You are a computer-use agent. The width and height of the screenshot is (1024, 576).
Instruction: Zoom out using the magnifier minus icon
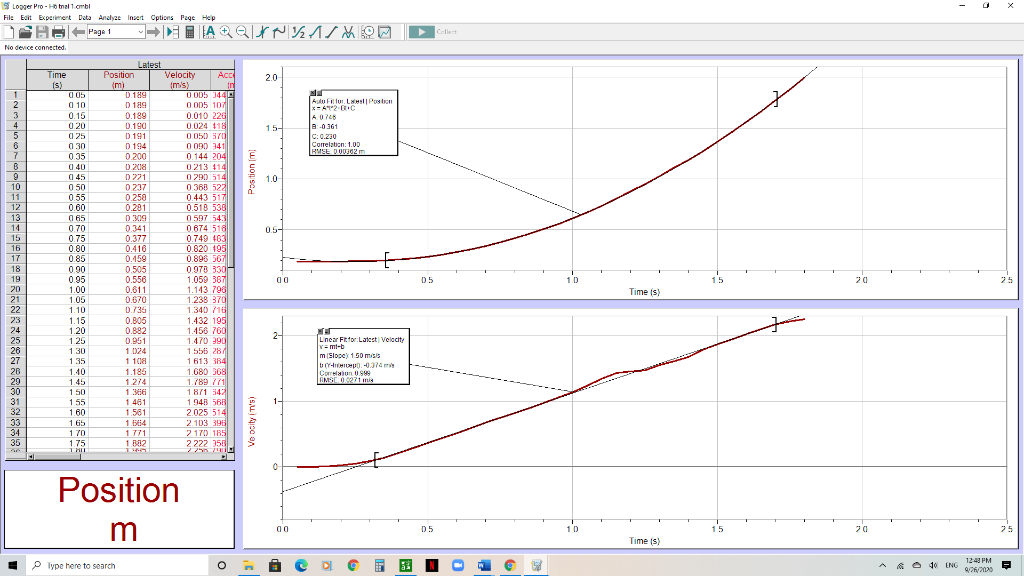(241, 32)
